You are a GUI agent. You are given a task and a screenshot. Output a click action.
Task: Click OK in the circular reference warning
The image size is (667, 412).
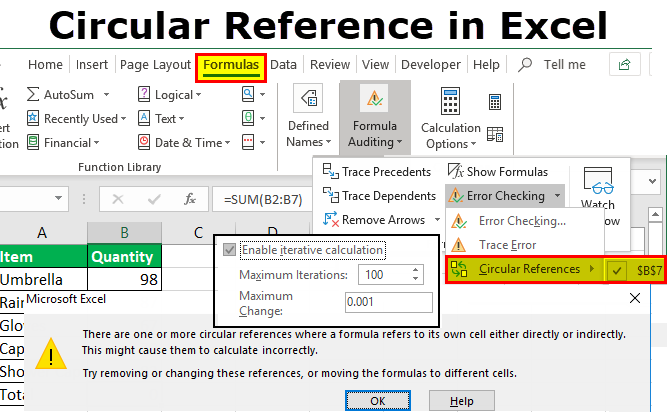[378, 401]
